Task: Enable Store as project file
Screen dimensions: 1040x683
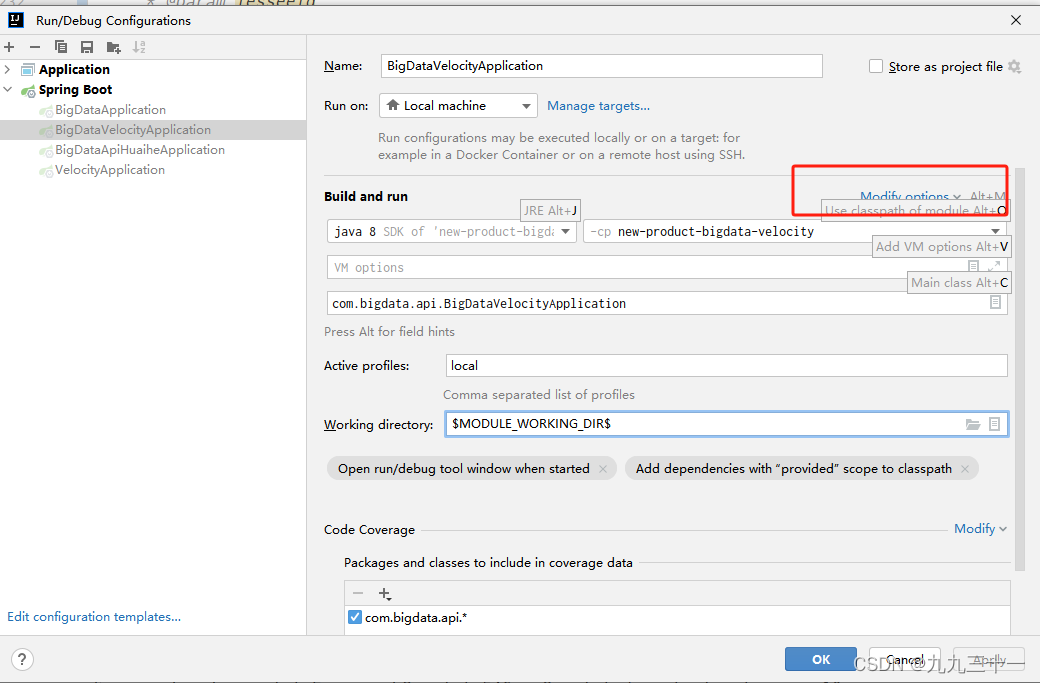Action: (x=876, y=66)
